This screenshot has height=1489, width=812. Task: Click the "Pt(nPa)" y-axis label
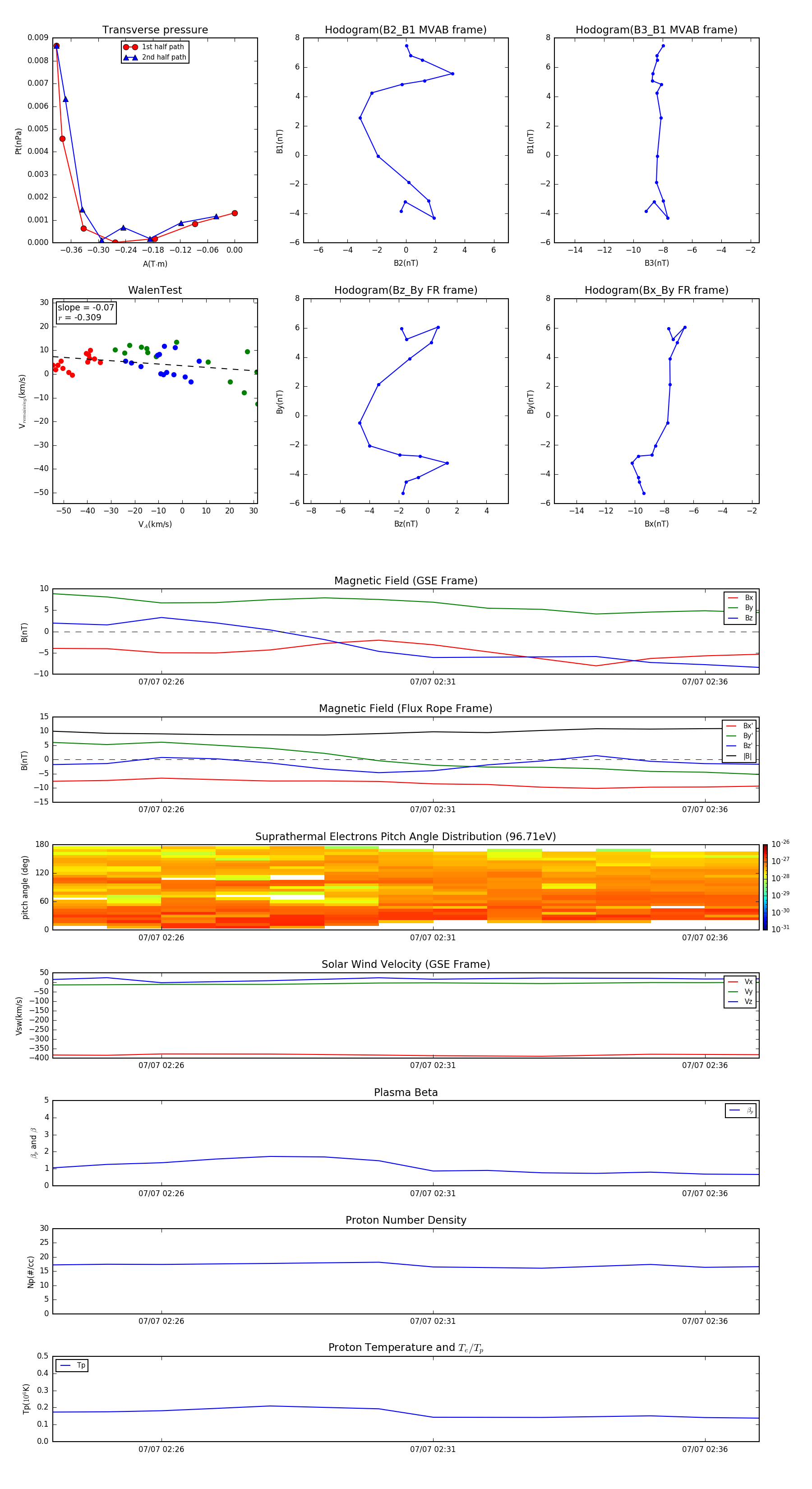[x=18, y=140]
